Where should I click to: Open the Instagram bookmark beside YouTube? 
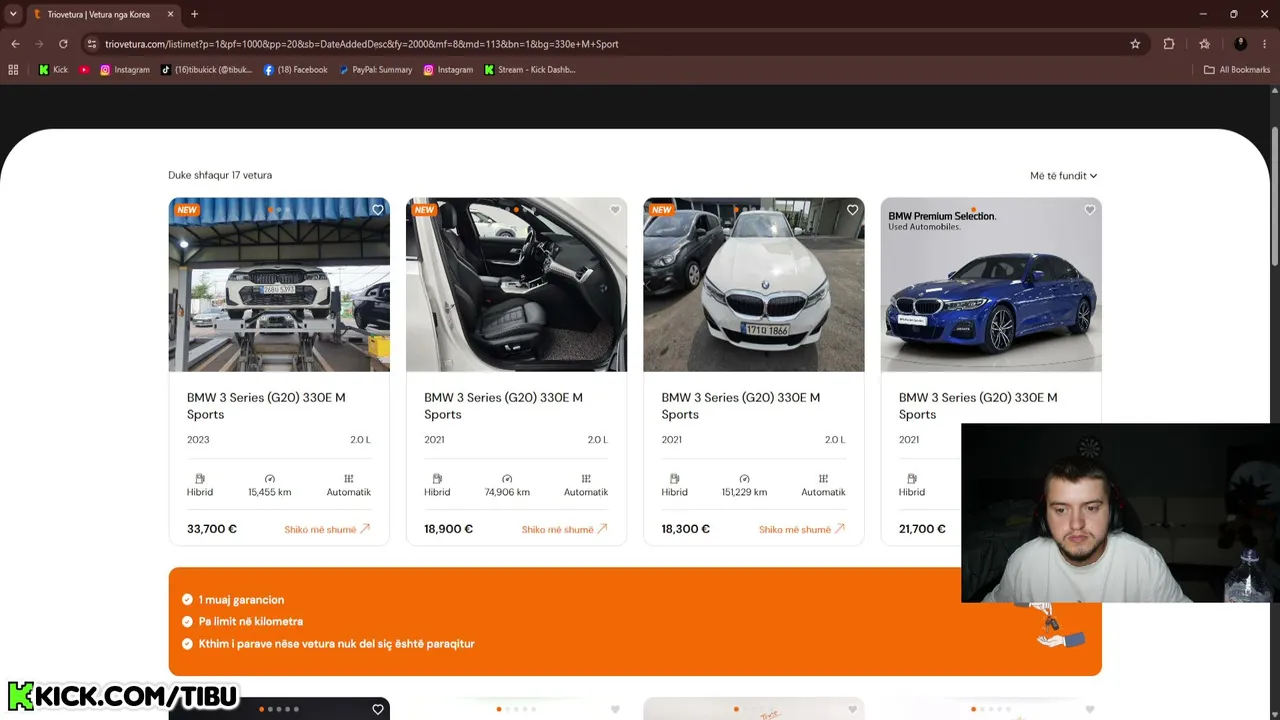pos(125,70)
